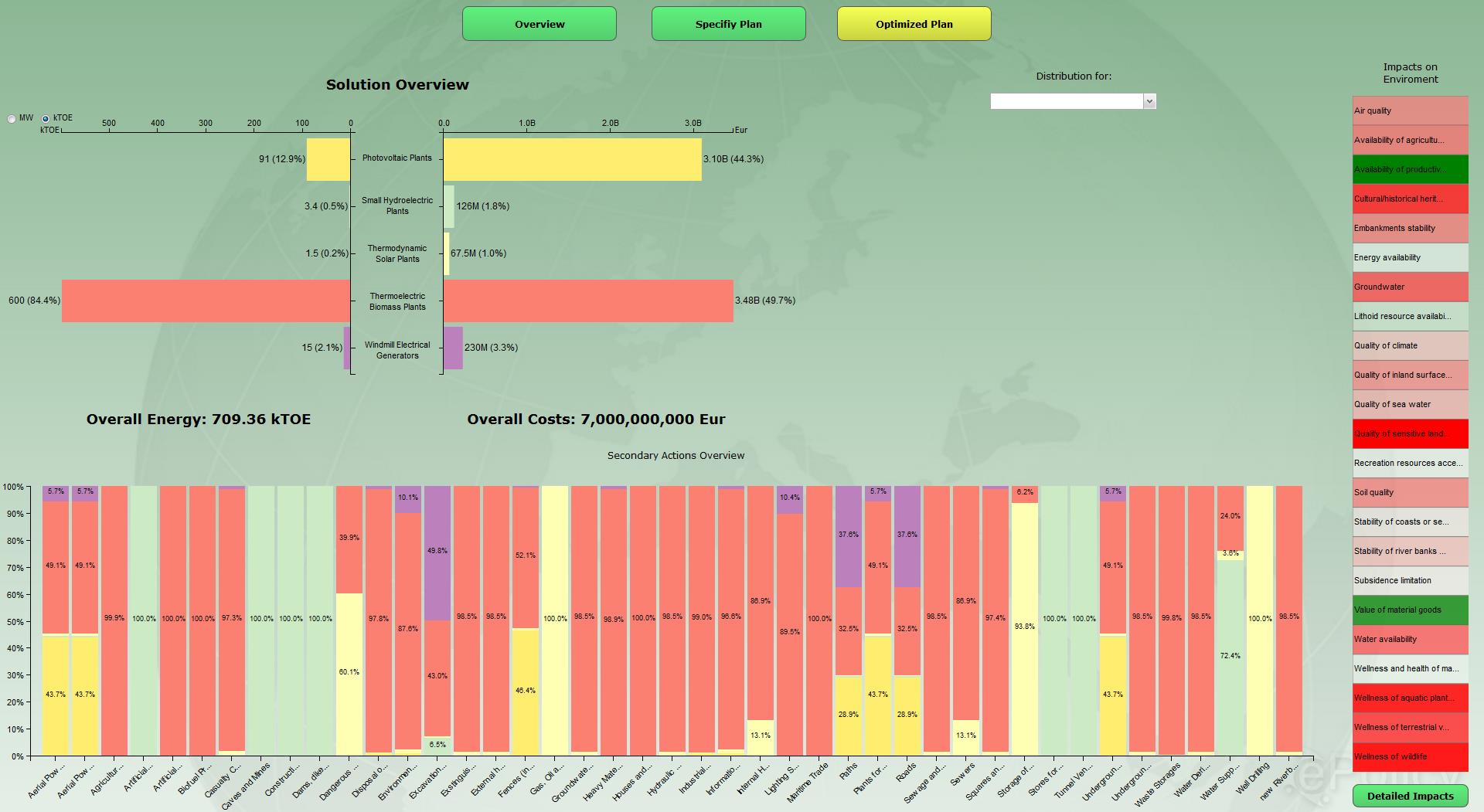Click Well Drilling 100.0% bar
The image size is (1484, 812).
coord(1260,620)
